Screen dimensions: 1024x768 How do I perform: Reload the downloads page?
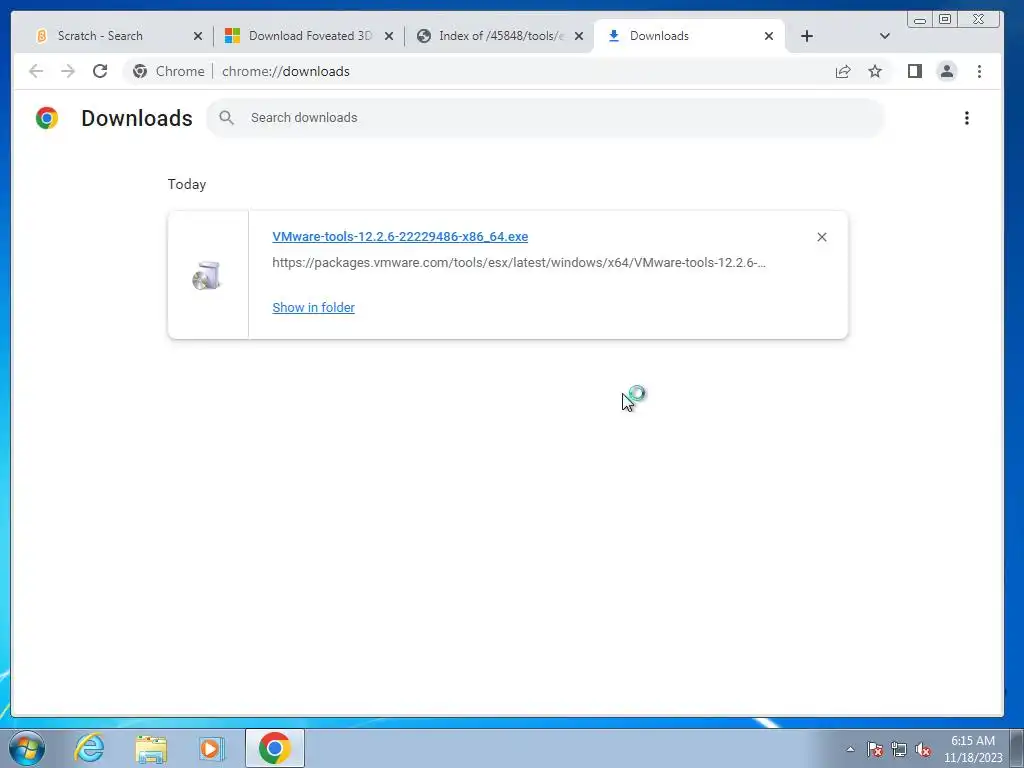pyautogui.click(x=100, y=71)
